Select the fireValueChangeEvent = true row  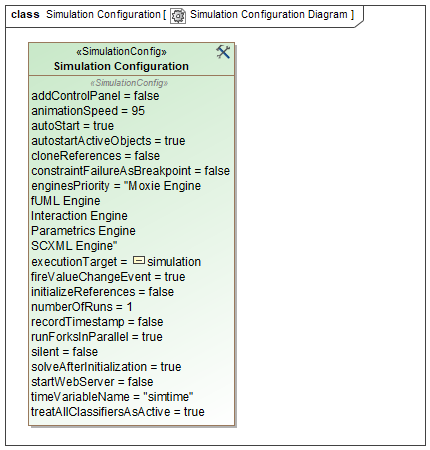coord(108,277)
